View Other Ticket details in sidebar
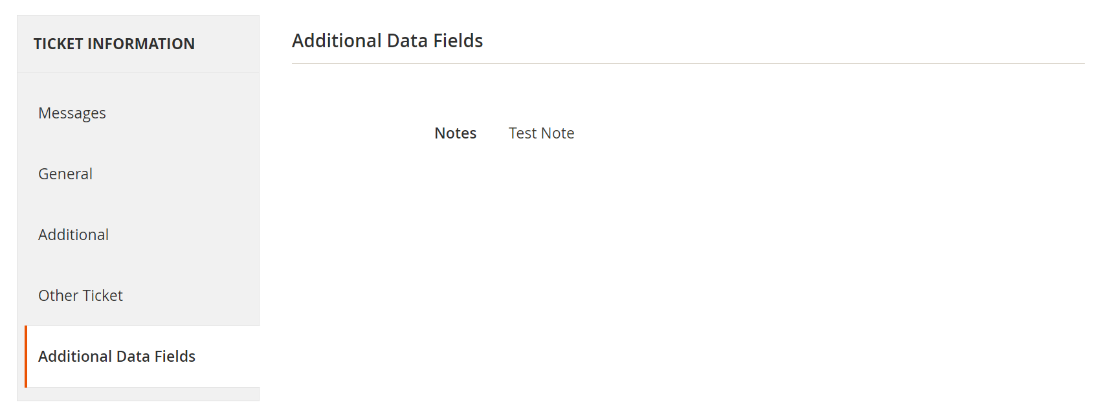This screenshot has width=1099, height=420. tap(80, 296)
